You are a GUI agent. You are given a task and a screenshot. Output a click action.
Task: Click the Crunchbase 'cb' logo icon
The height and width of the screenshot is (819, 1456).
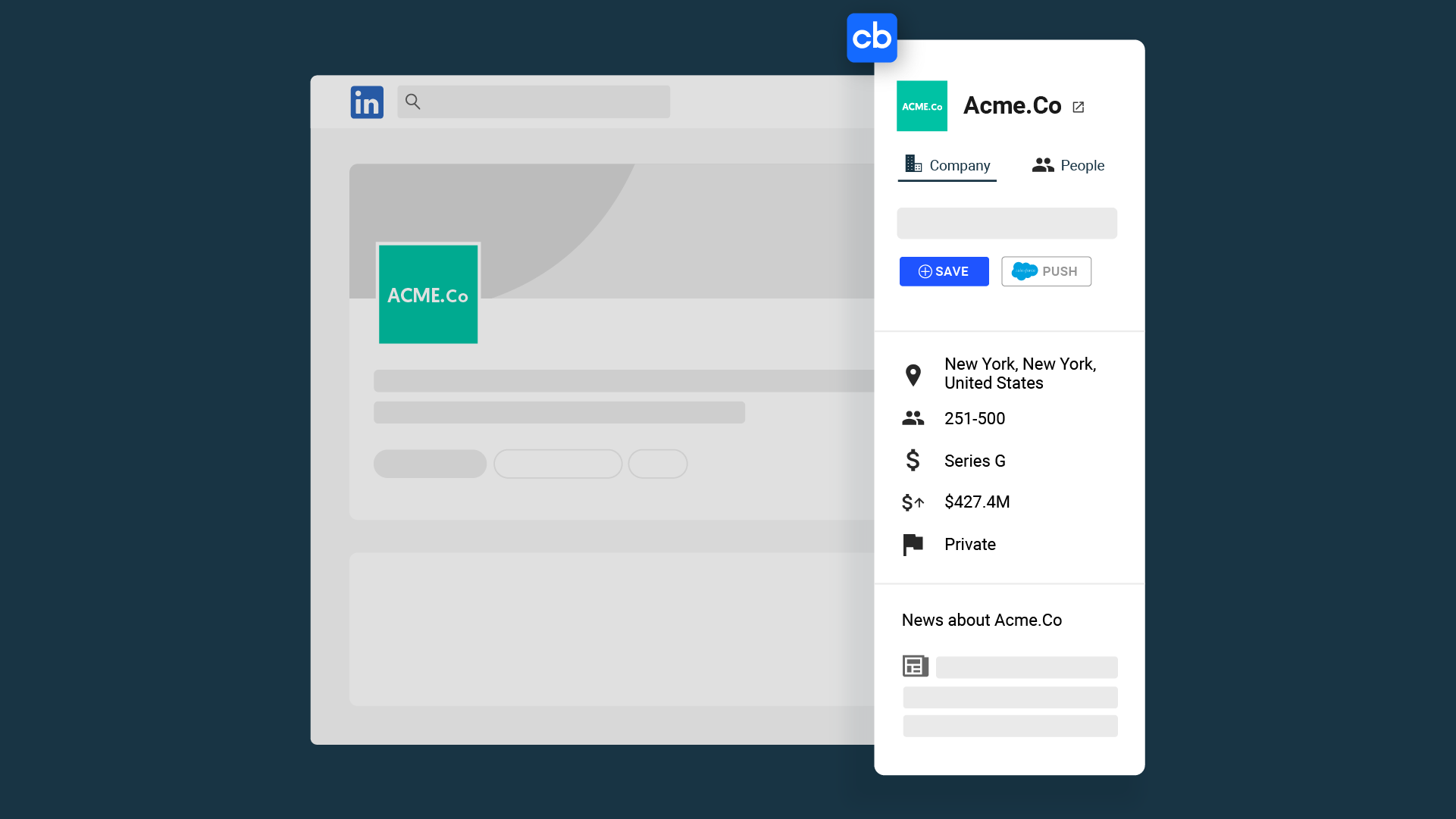(870, 38)
